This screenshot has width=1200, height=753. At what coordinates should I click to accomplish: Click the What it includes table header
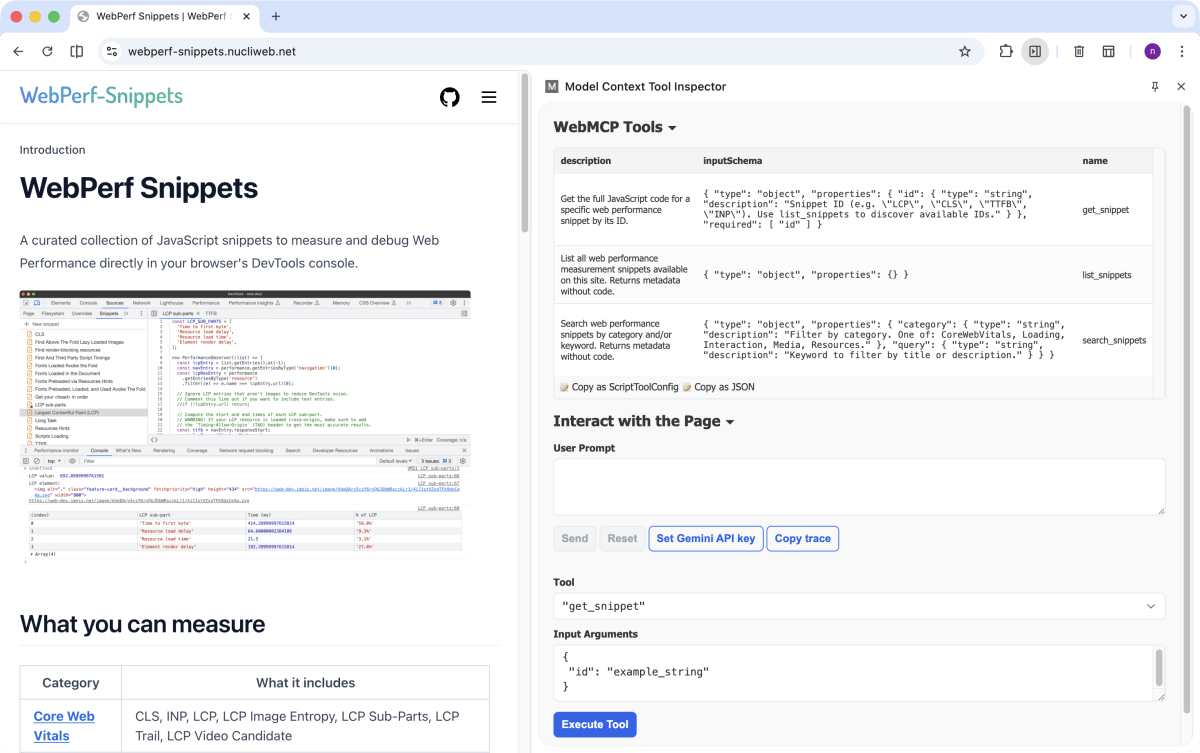[305, 683]
